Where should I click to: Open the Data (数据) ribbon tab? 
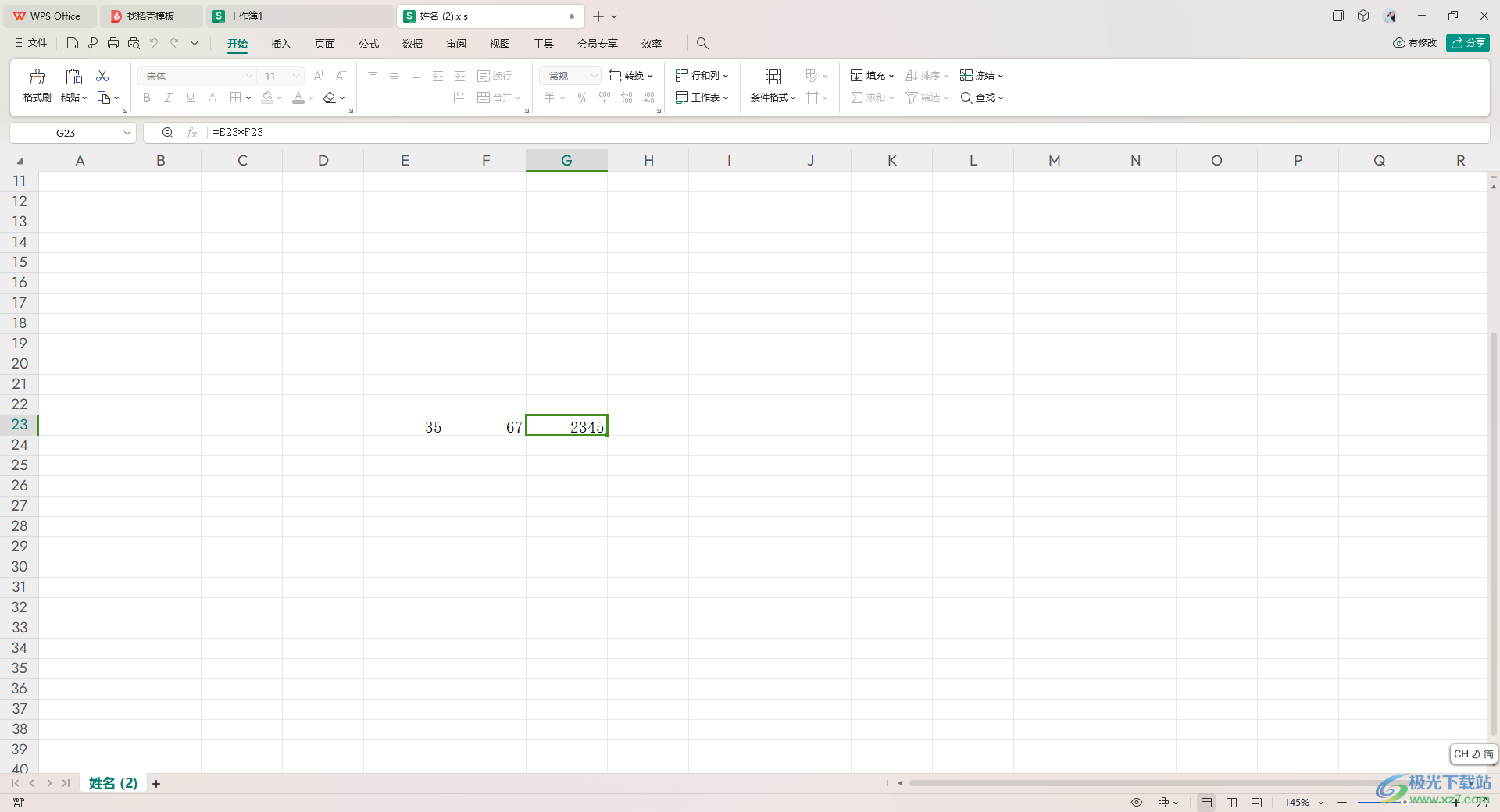pyautogui.click(x=412, y=44)
